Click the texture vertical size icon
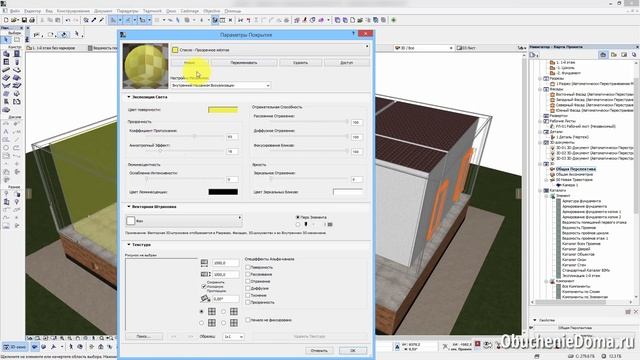Screen dimensions: 640x360 [x=205, y=274]
